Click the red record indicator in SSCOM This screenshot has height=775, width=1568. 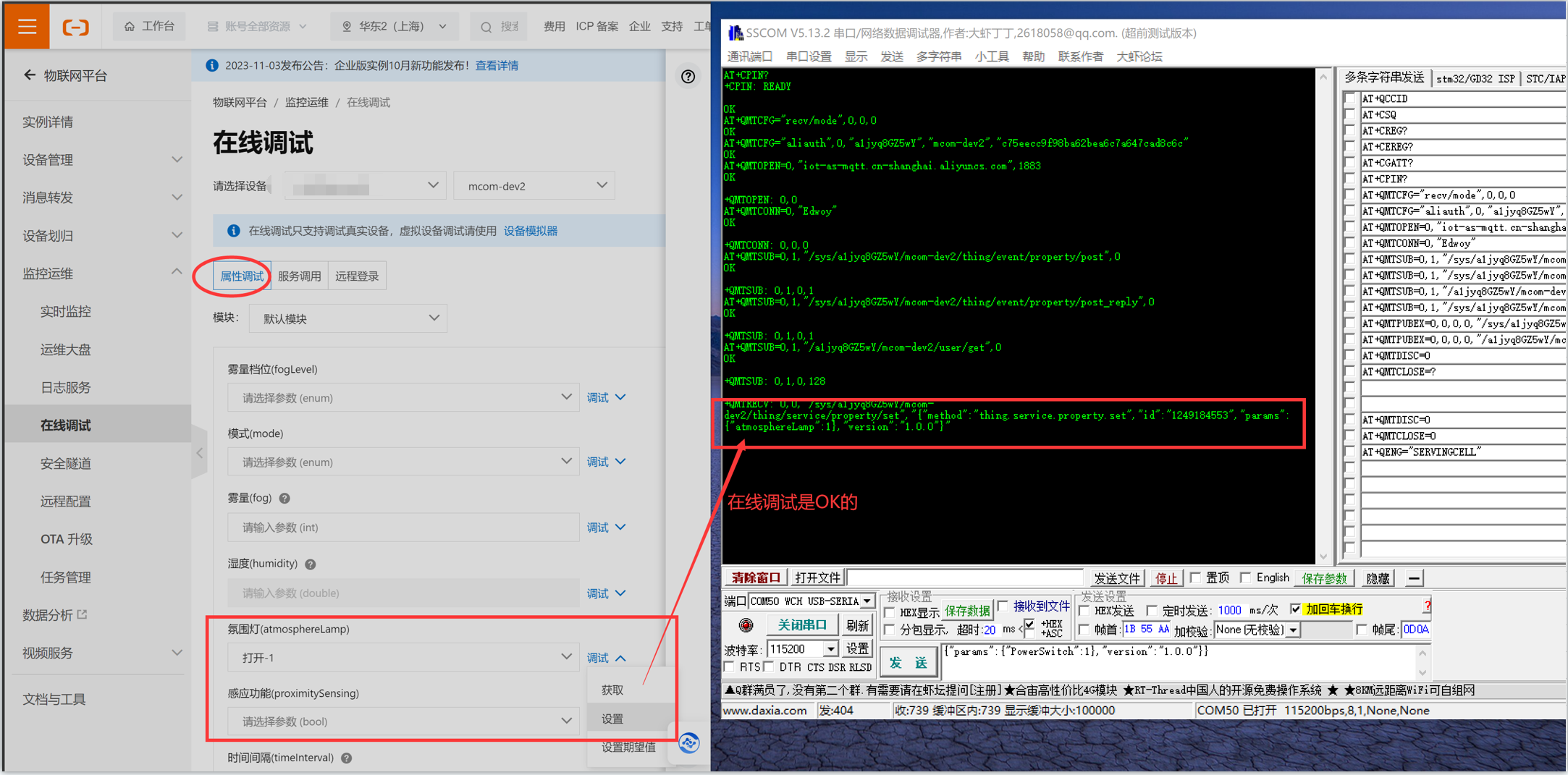click(x=746, y=624)
